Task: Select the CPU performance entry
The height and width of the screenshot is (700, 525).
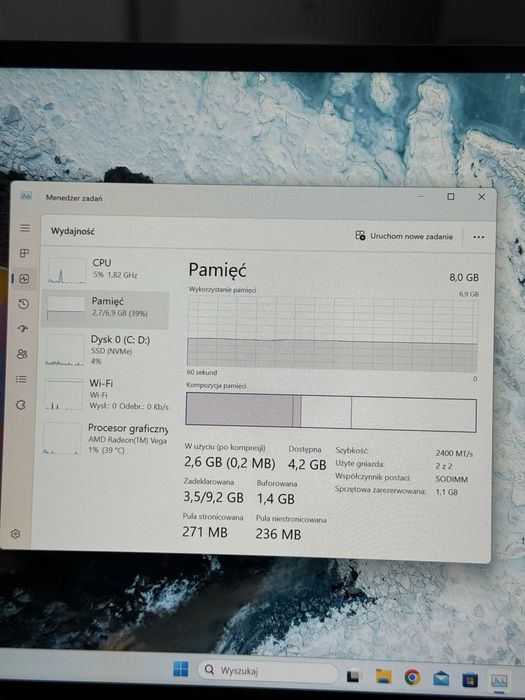Action: [107, 270]
